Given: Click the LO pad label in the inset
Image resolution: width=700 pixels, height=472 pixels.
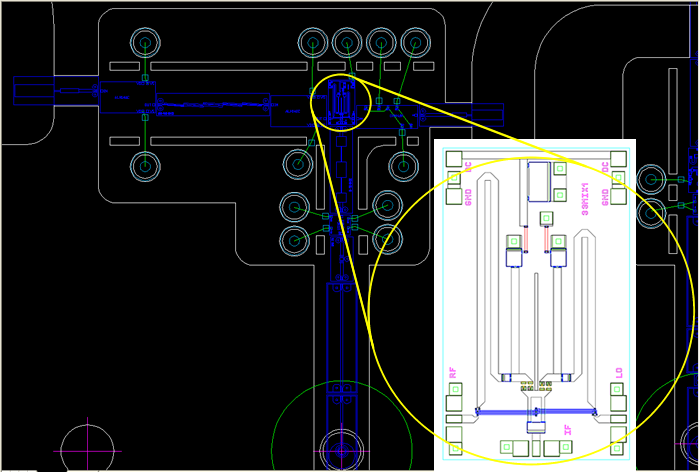Looking at the screenshot, I should tap(619, 372).
